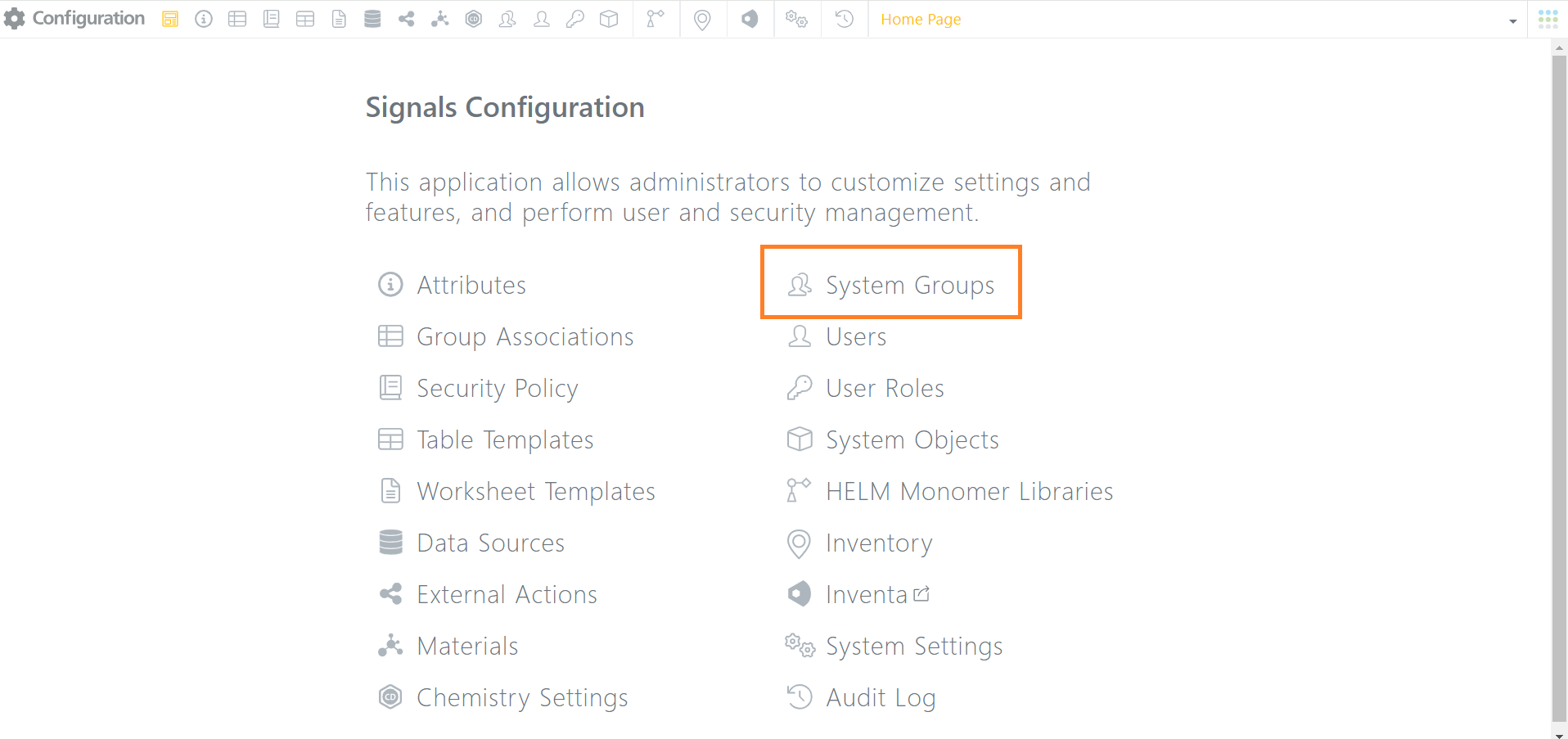Open Group Associations via the toolbar icon
1568x739 pixels.
pos(237,19)
